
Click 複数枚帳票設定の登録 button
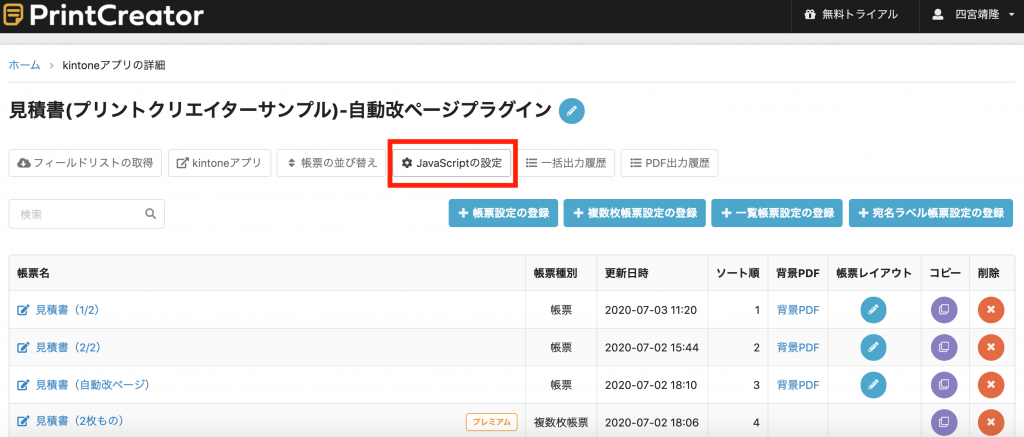click(x=635, y=213)
